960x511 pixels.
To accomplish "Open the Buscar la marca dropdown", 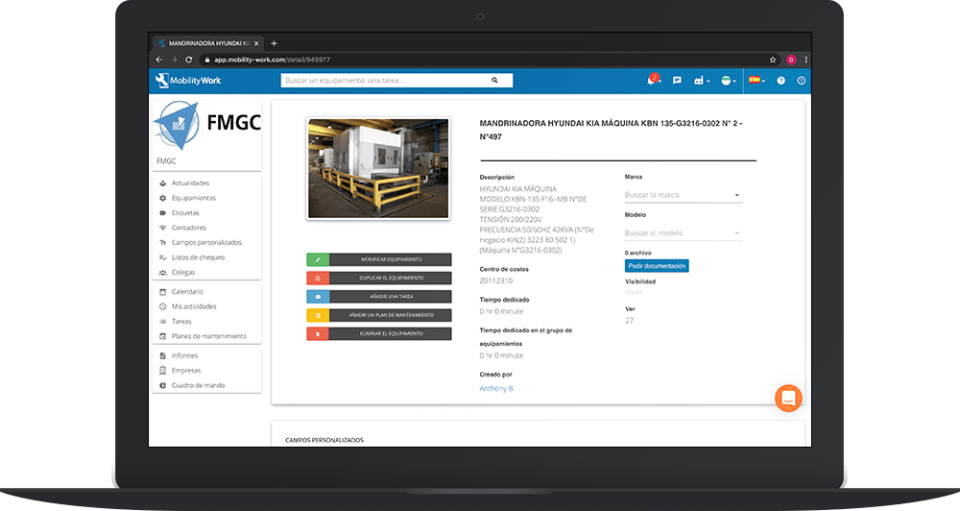I will pyautogui.click(x=683, y=195).
